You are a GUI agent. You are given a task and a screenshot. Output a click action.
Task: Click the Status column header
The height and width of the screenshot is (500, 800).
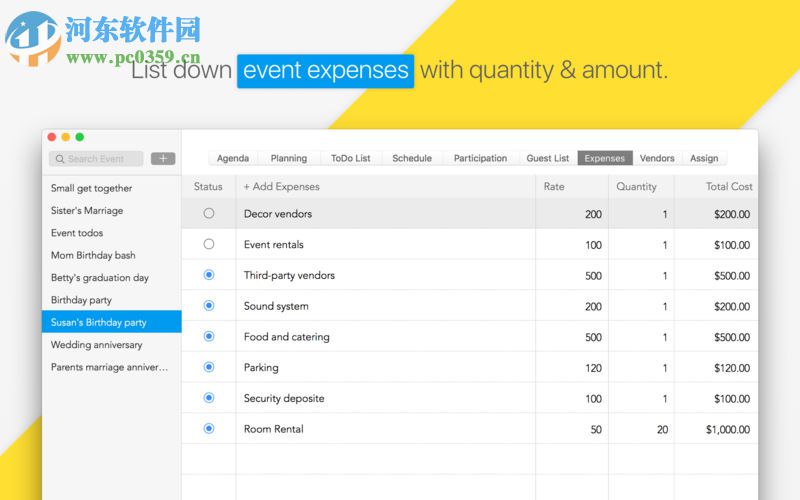pyautogui.click(x=208, y=187)
